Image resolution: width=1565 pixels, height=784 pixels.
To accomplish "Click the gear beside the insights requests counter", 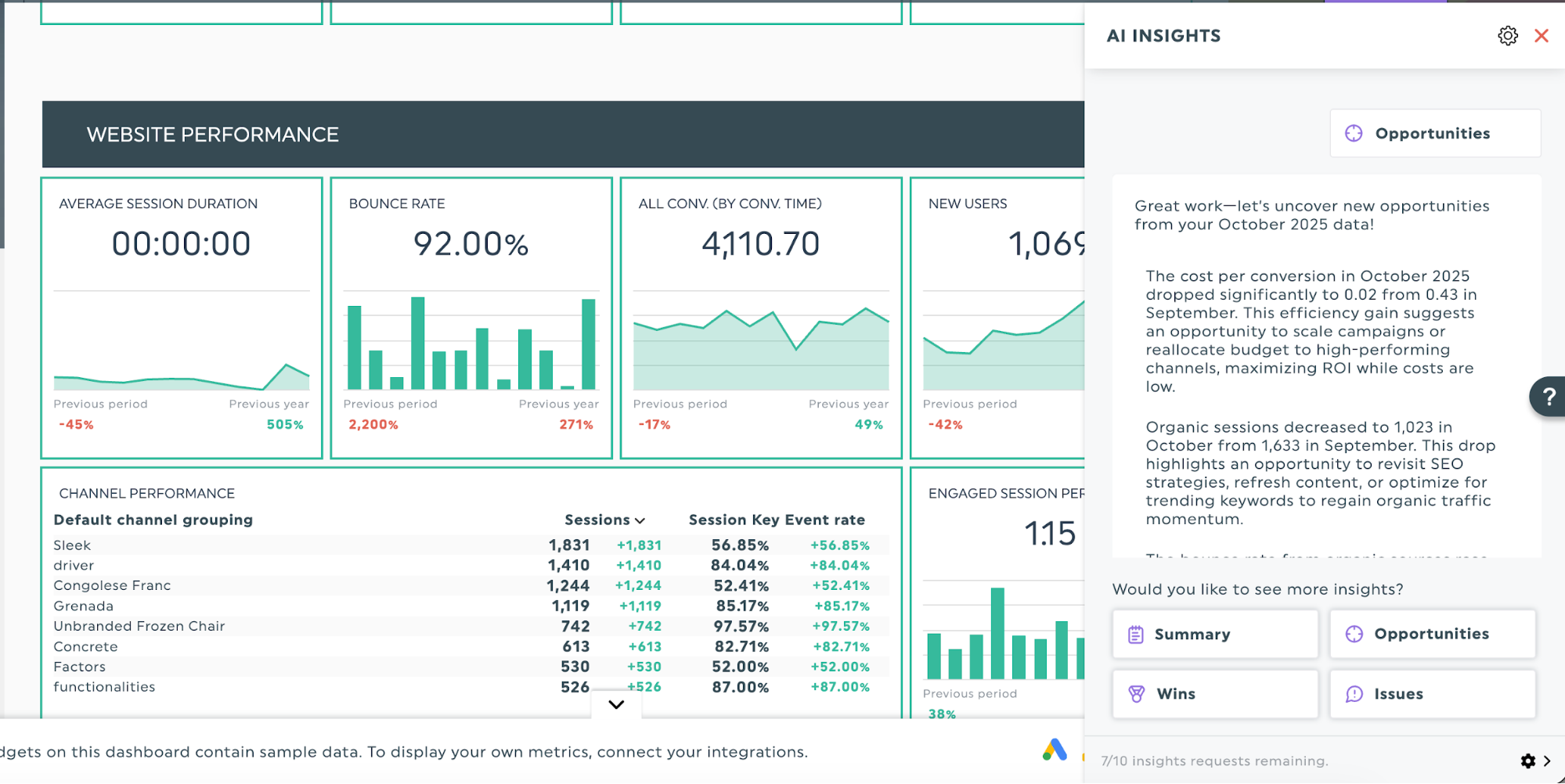I will point(1527,761).
